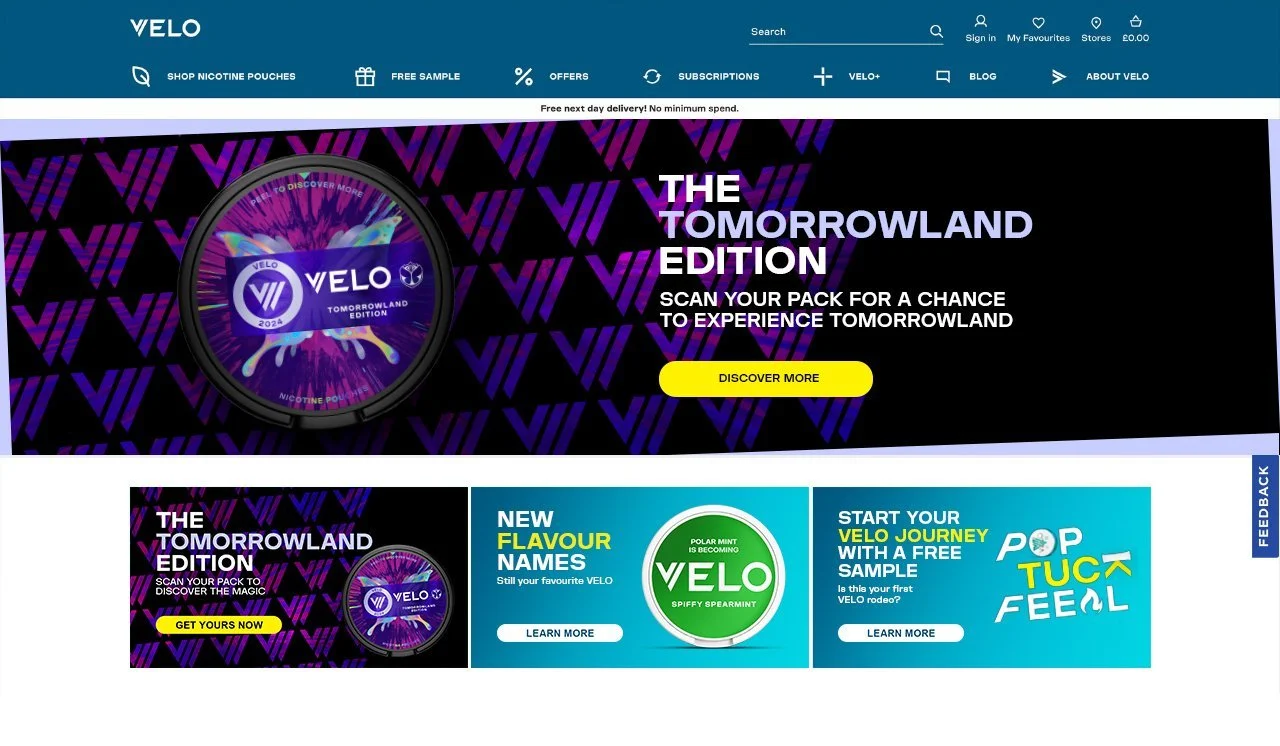1280x746 pixels.
Task: Click the percent Offers icon
Action: click(523, 76)
